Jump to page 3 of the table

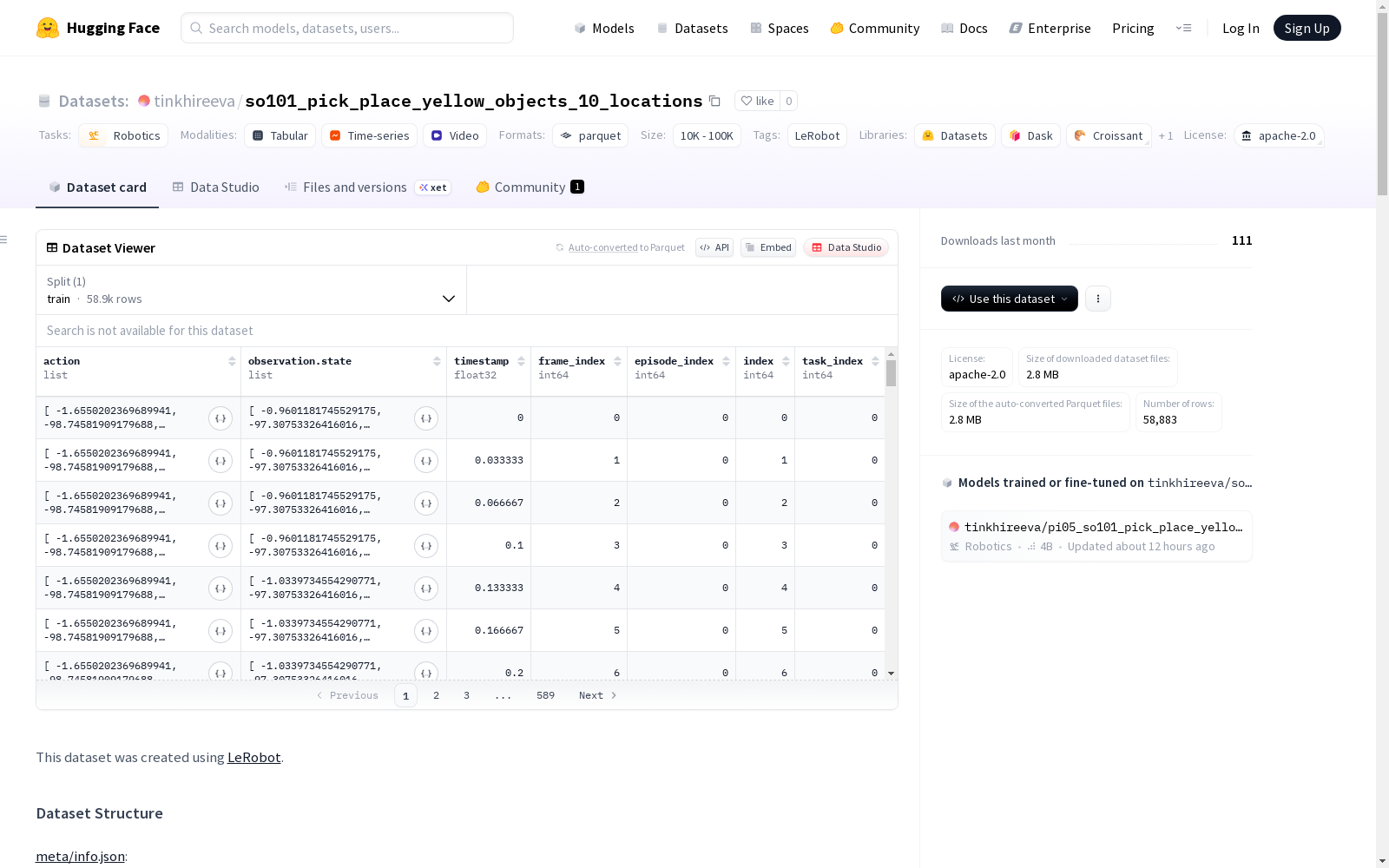466,695
